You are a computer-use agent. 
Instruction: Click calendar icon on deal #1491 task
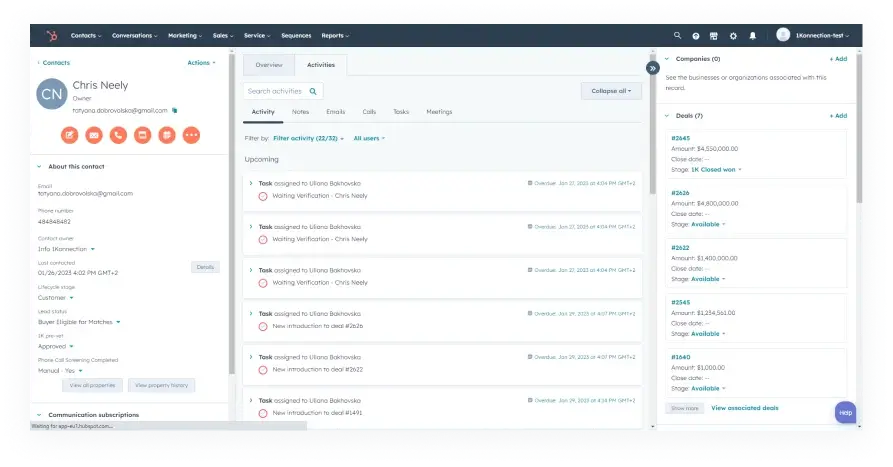pos(530,400)
